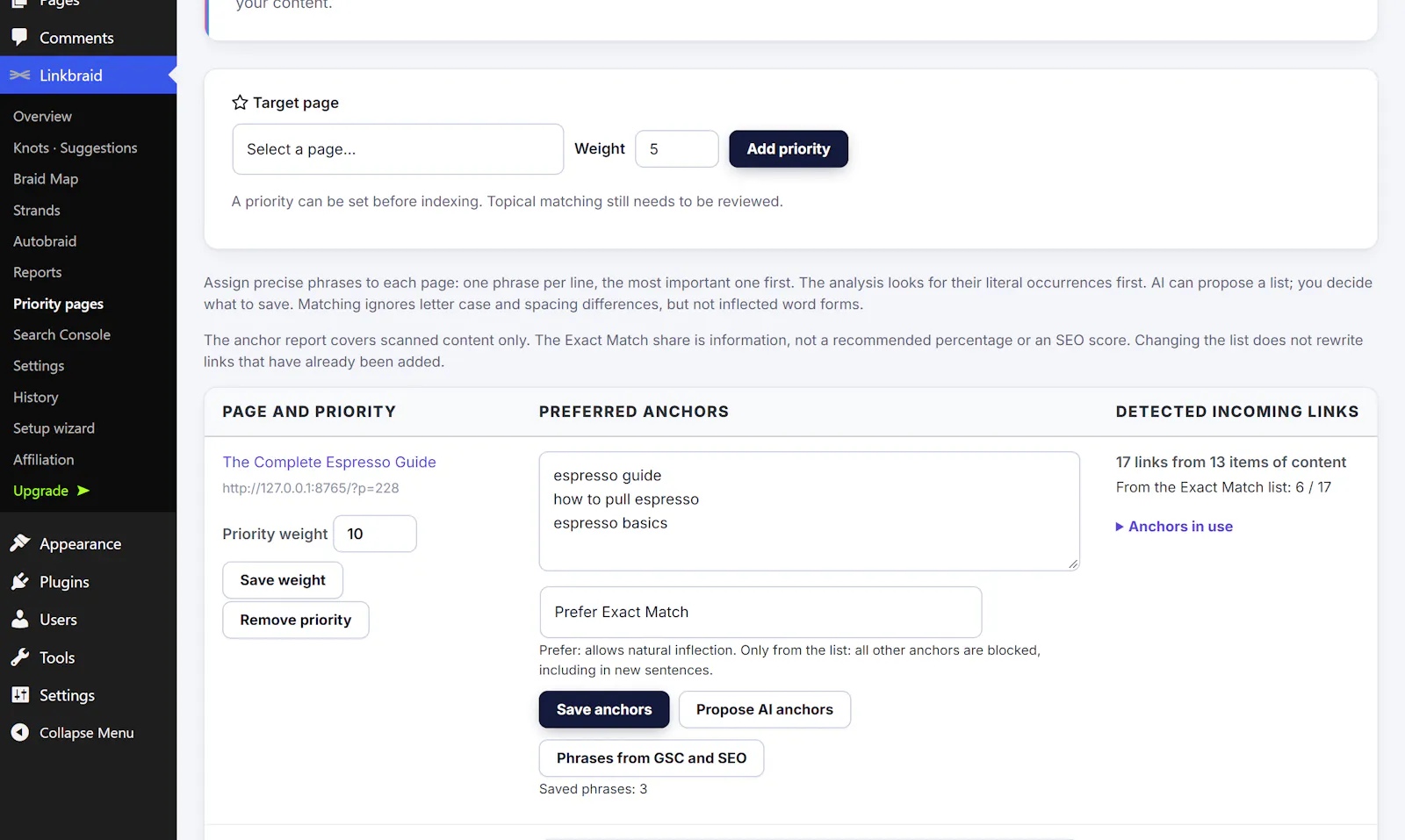The height and width of the screenshot is (840, 1405).
Task: Open the Prefer Exact Match dropdown
Action: [x=760, y=612]
